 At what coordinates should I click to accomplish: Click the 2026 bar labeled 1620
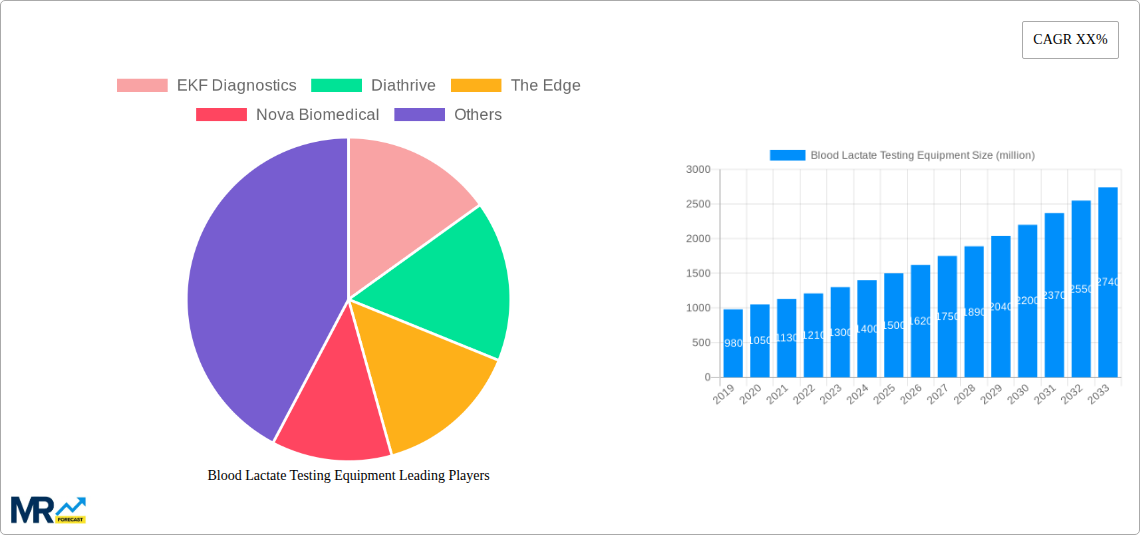[x=920, y=321]
